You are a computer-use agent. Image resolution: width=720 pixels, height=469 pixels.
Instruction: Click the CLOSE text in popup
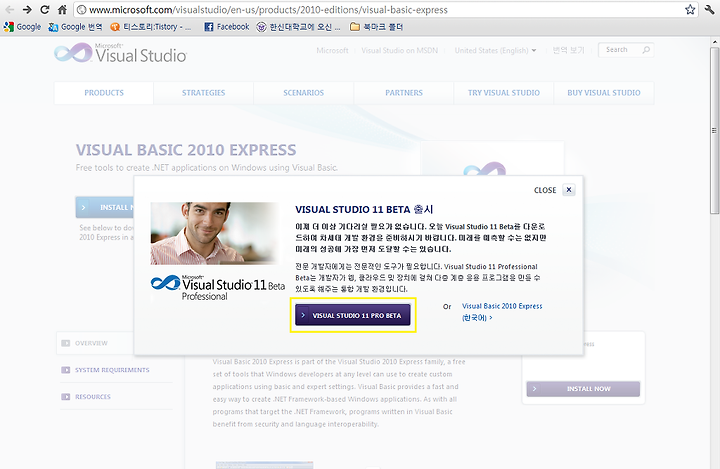[x=545, y=190]
